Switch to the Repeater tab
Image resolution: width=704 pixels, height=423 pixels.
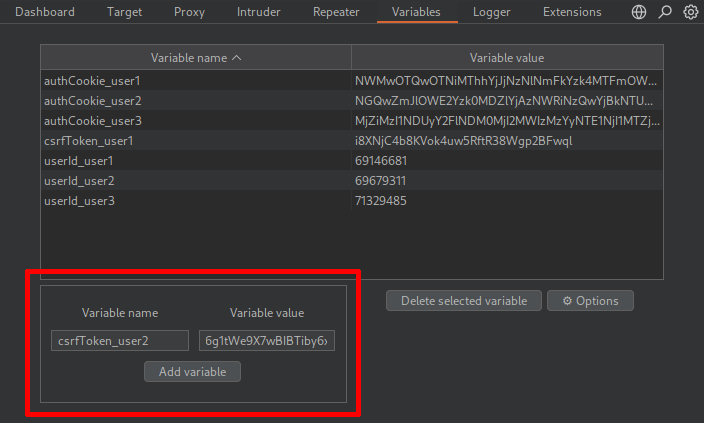pyautogui.click(x=336, y=12)
